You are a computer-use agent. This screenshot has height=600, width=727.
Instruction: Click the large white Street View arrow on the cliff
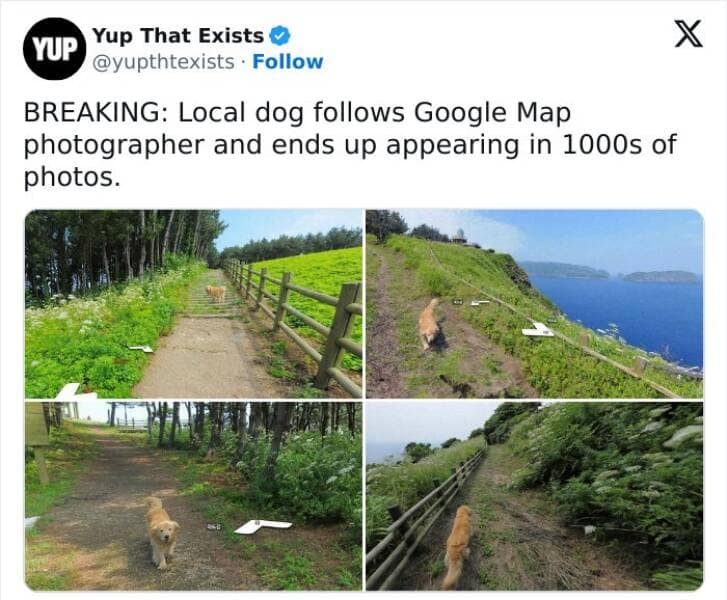pos(537,330)
